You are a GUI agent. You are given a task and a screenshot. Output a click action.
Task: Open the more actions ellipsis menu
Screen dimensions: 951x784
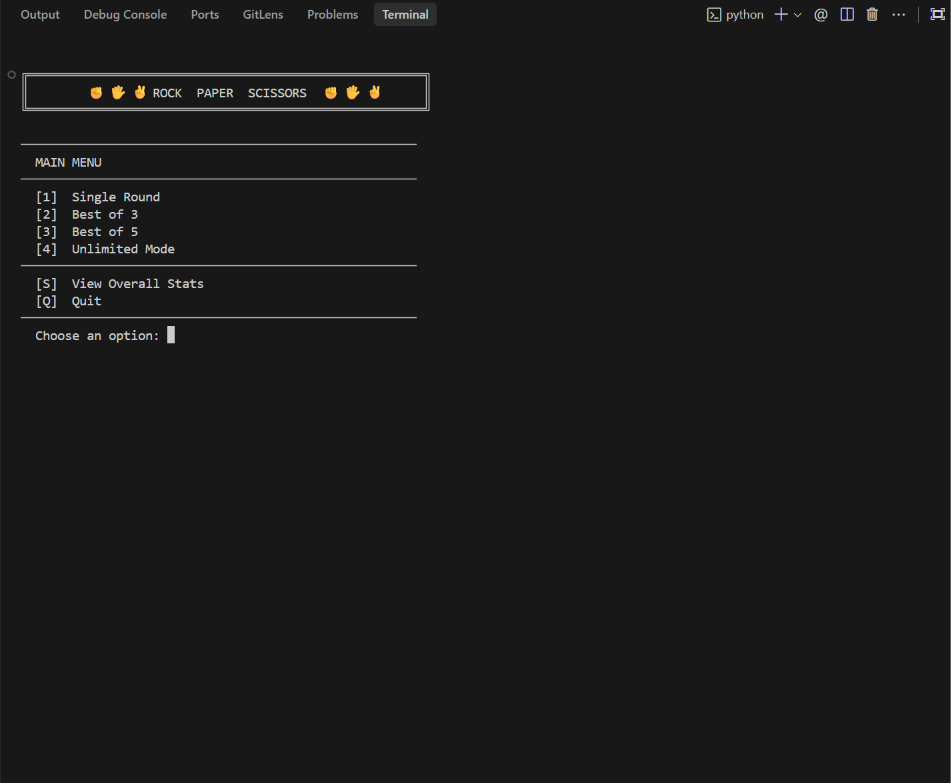click(x=899, y=15)
